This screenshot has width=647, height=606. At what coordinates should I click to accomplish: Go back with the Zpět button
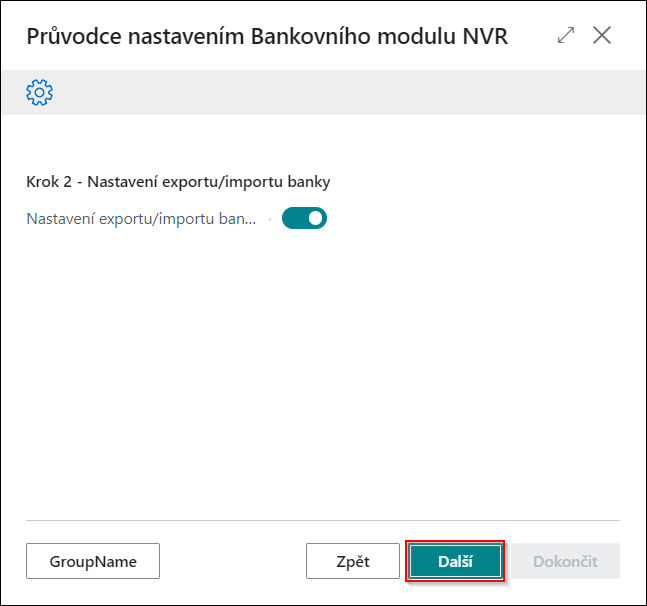pyautogui.click(x=353, y=561)
